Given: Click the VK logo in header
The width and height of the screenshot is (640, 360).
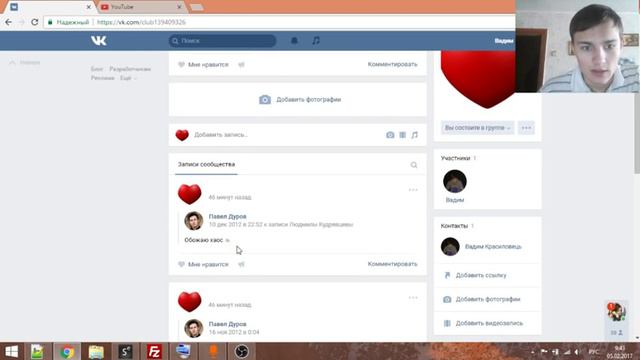Looking at the screenshot, I should click(99, 40).
